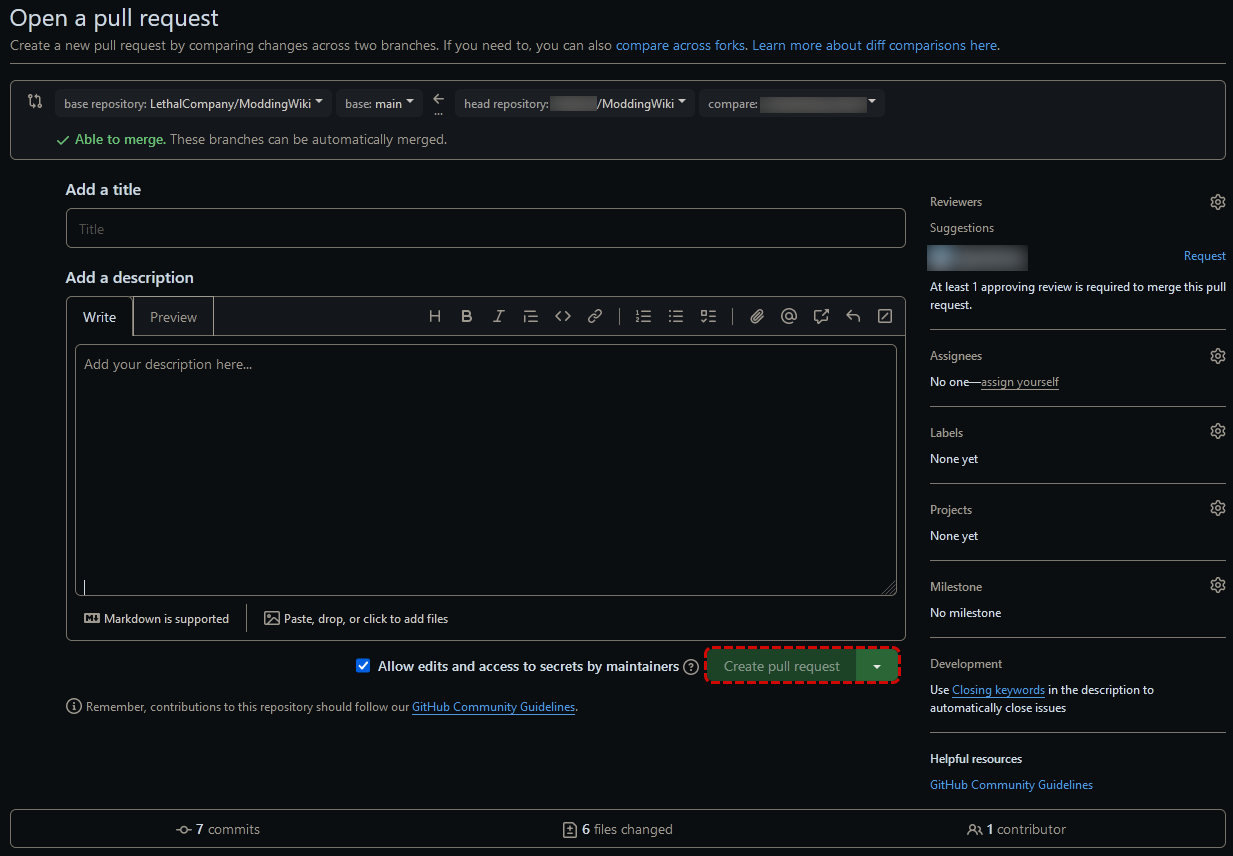This screenshot has height=856, width=1233.
Task: Expand the compare branch selector
Action: pyautogui.click(x=791, y=103)
